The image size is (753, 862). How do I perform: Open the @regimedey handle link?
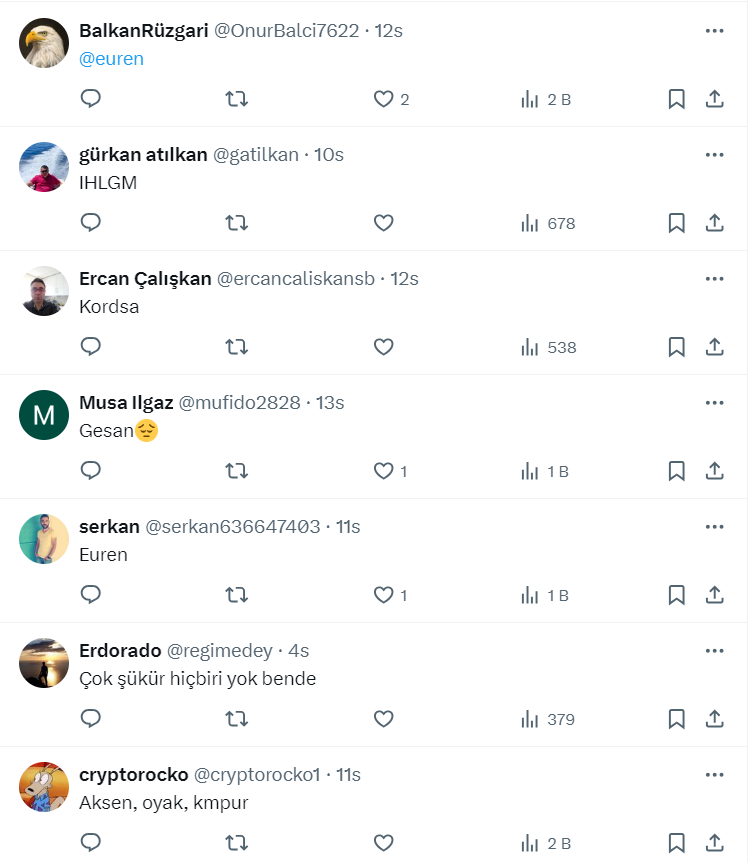pos(219,651)
